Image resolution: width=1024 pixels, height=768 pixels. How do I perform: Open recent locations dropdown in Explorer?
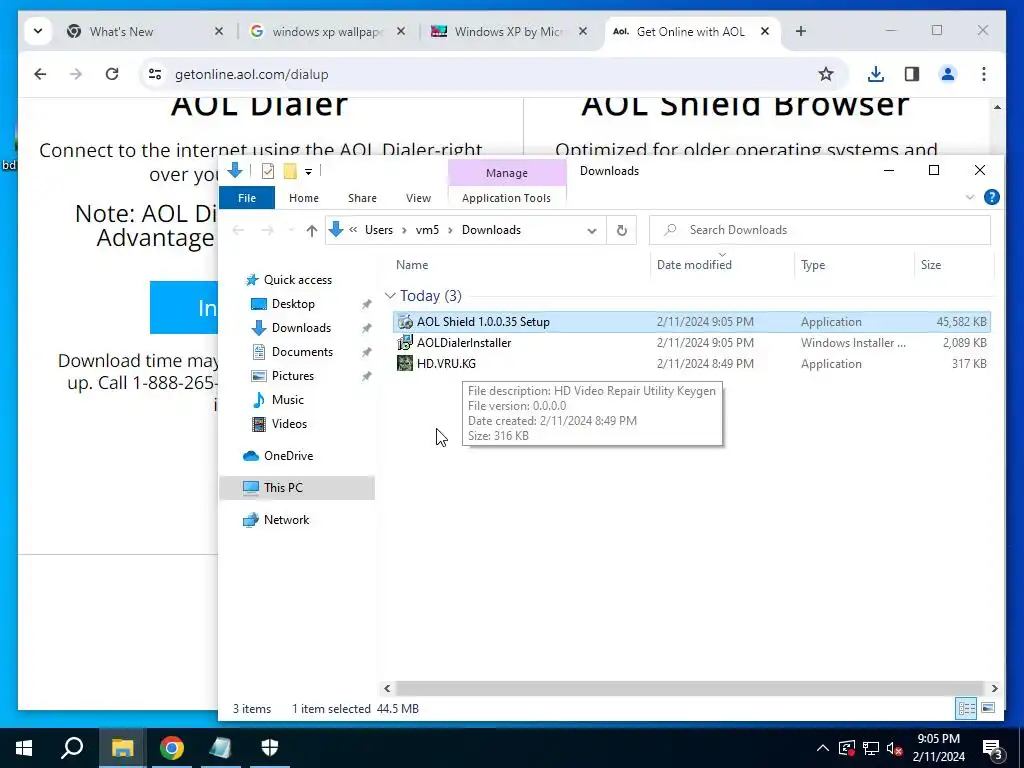click(x=291, y=230)
